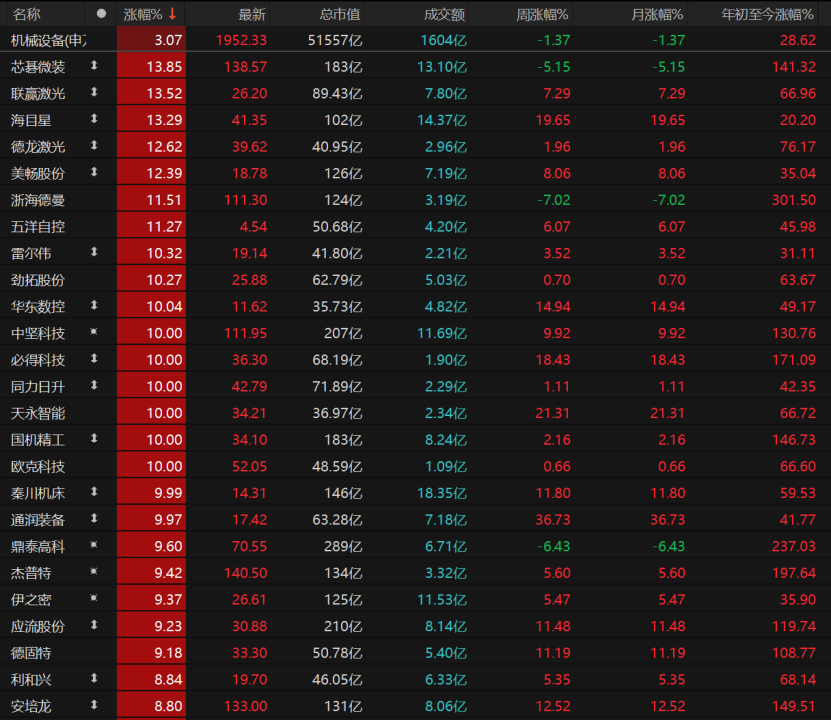Click the marker icon next to 联赢激光
This screenshot has width=831, height=720.
[95, 93]
